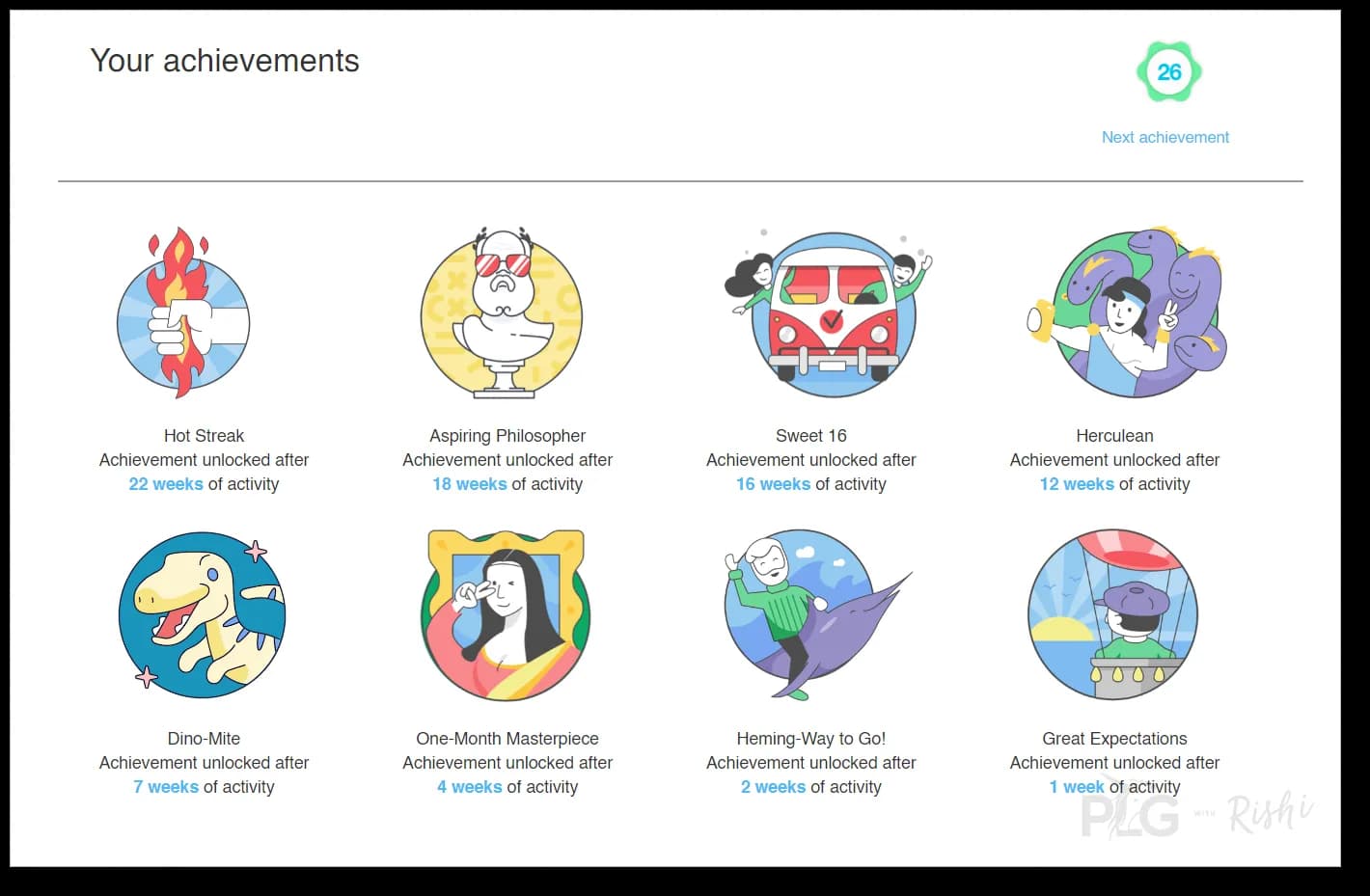The image size is (1370, 896).
Task: Click the Your achievements heading
Action: (225, 61)
